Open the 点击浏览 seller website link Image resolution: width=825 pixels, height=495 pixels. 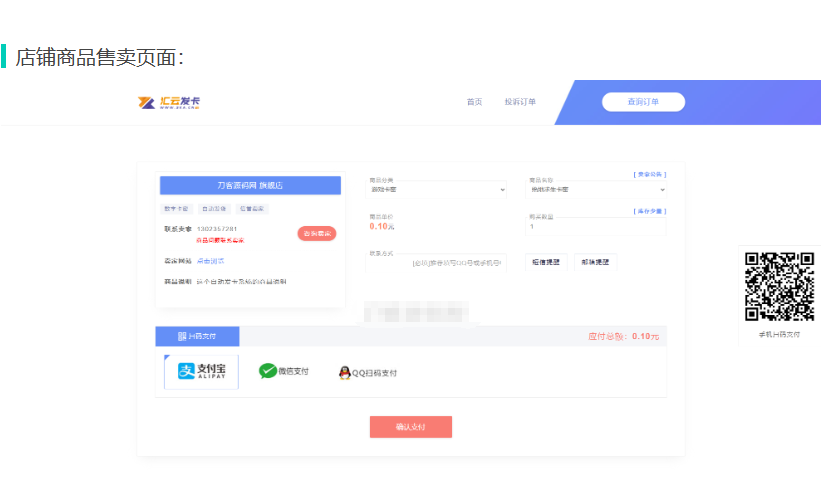210,261
